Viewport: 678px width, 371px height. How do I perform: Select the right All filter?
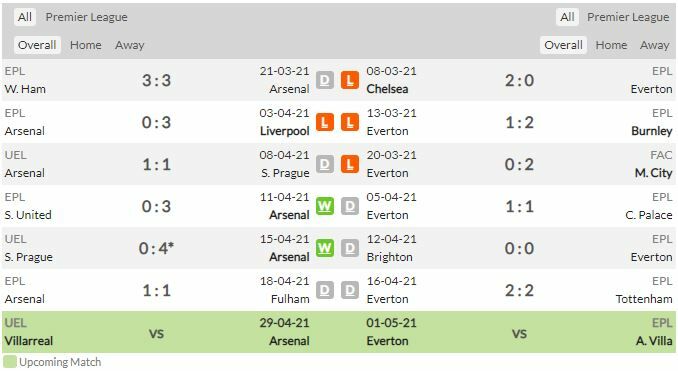coord(567,17)
